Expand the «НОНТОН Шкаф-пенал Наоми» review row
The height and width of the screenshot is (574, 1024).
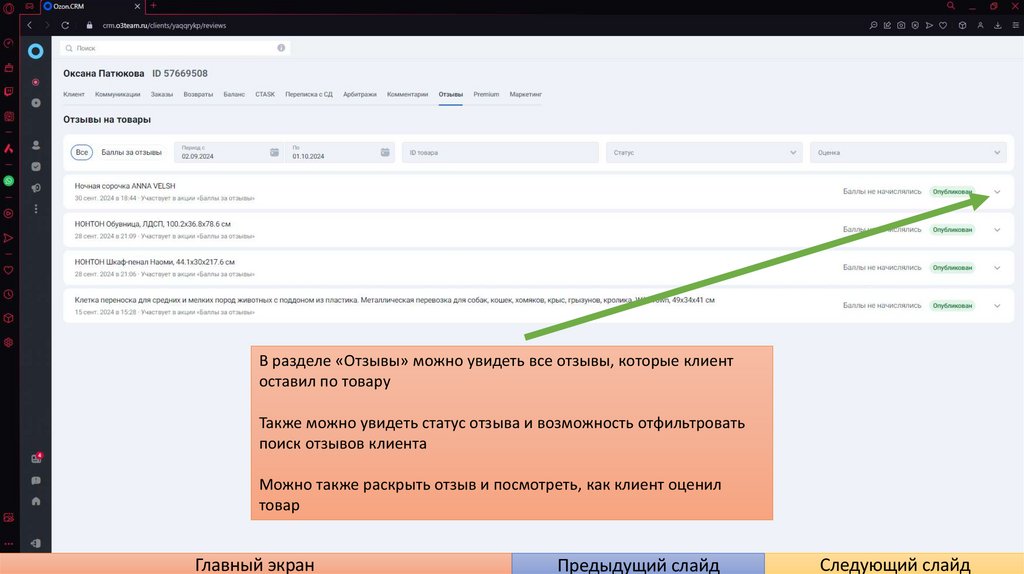[997, 268]
